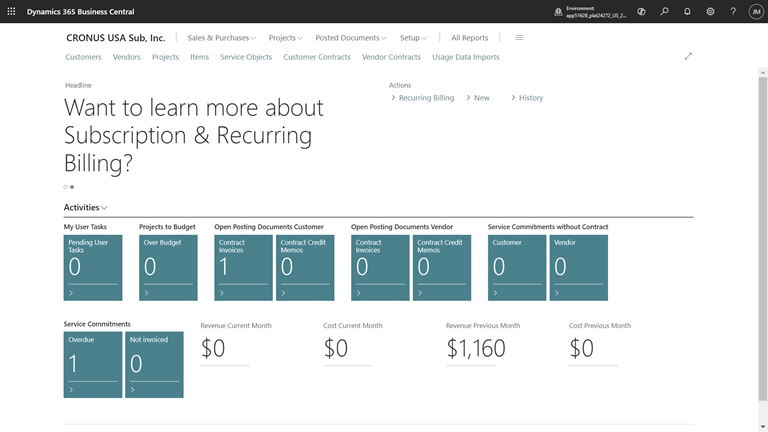This screenshot has width=768, height=432.
Task: Click the scrollbar down arrow
Action: [x=763, y=427]
